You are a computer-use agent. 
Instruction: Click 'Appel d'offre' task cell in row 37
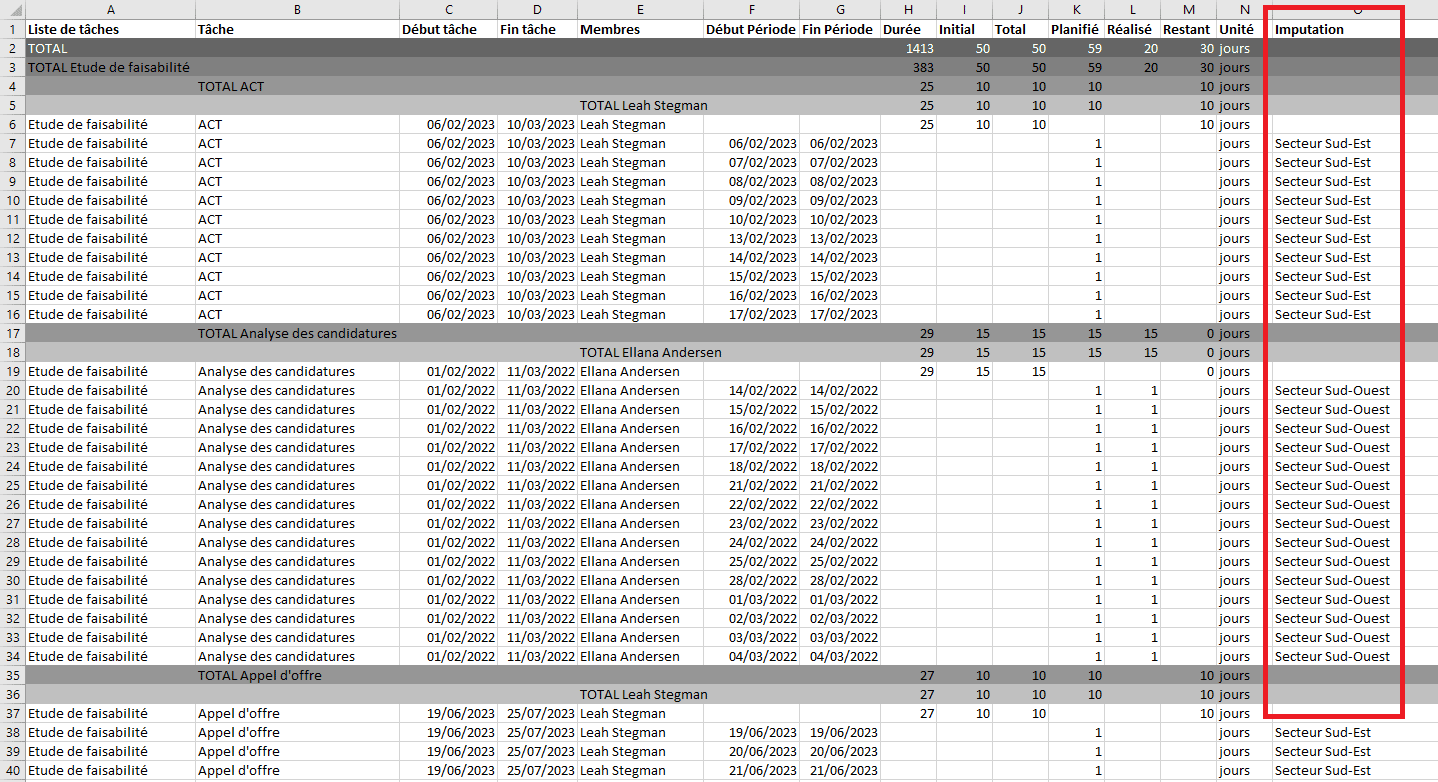(297, 713)
